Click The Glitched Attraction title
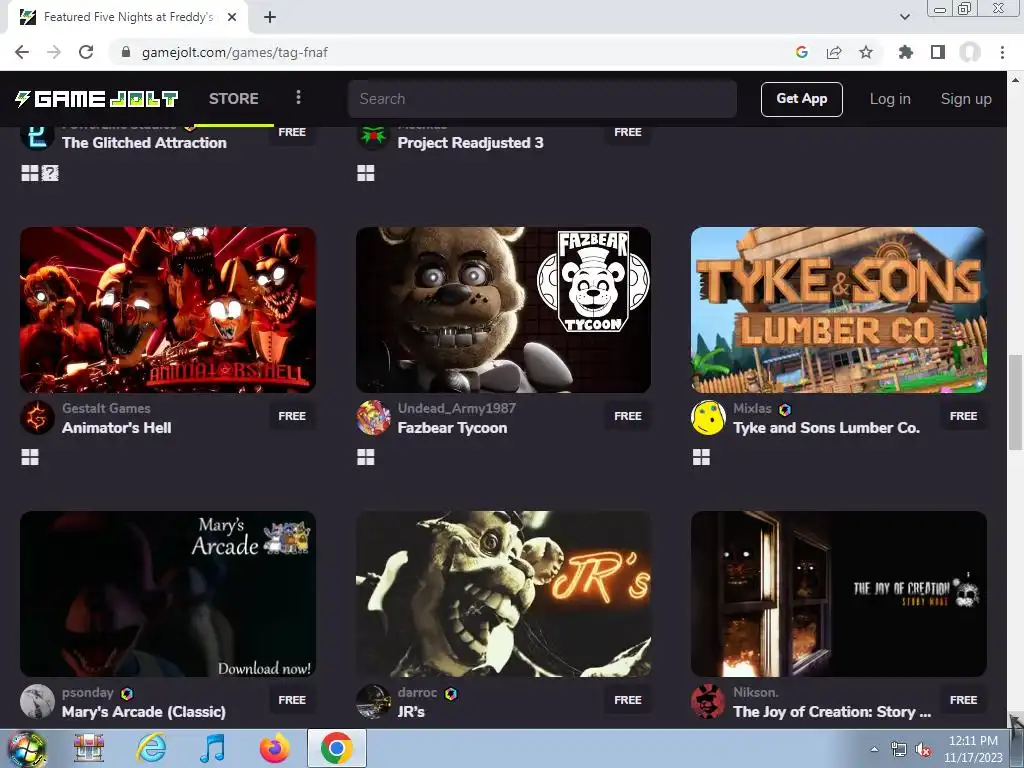The width and height of the screenshot is (1024, 768). click(144, 142)
